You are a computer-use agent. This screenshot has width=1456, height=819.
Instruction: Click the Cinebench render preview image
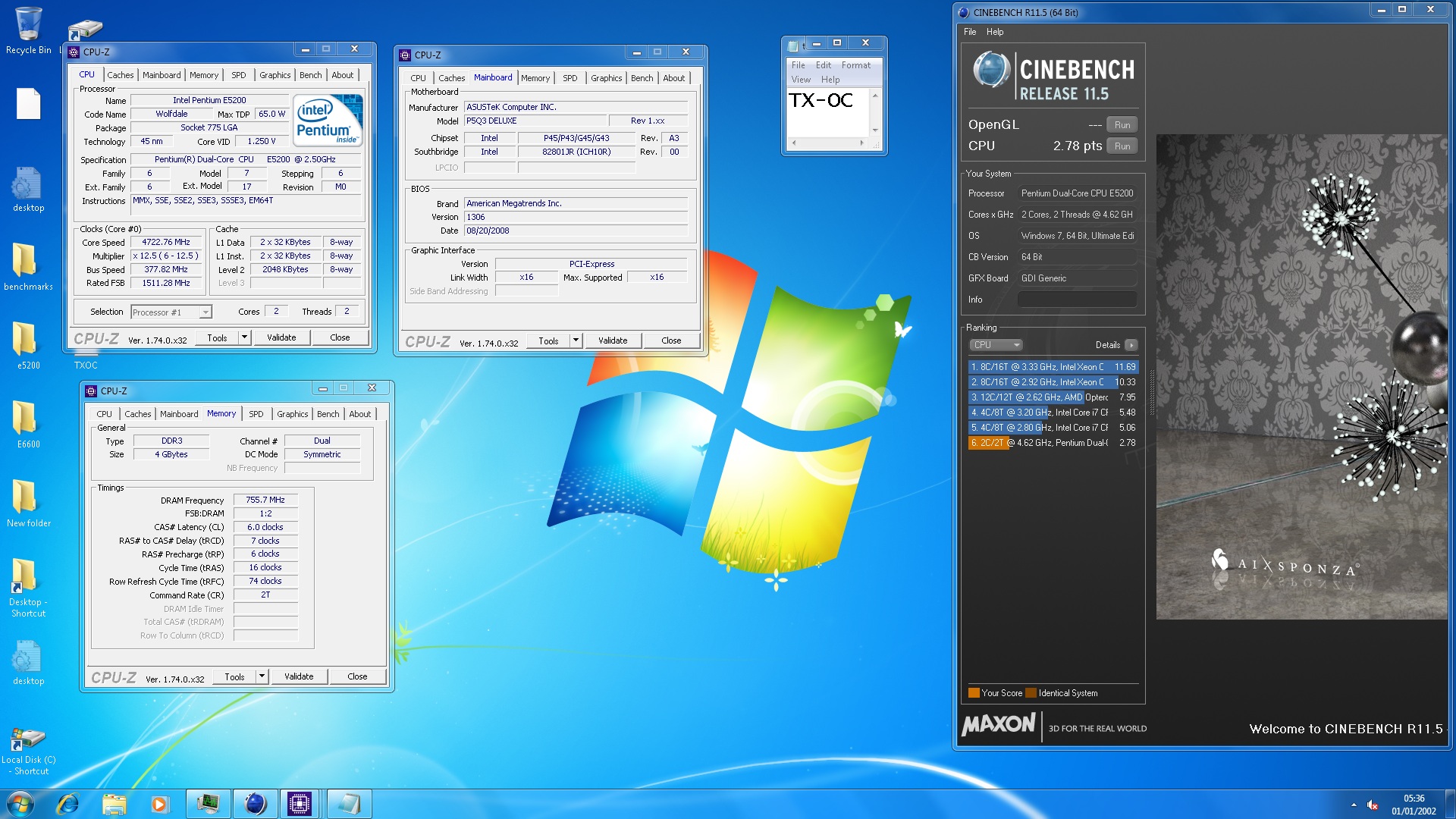1301,377
